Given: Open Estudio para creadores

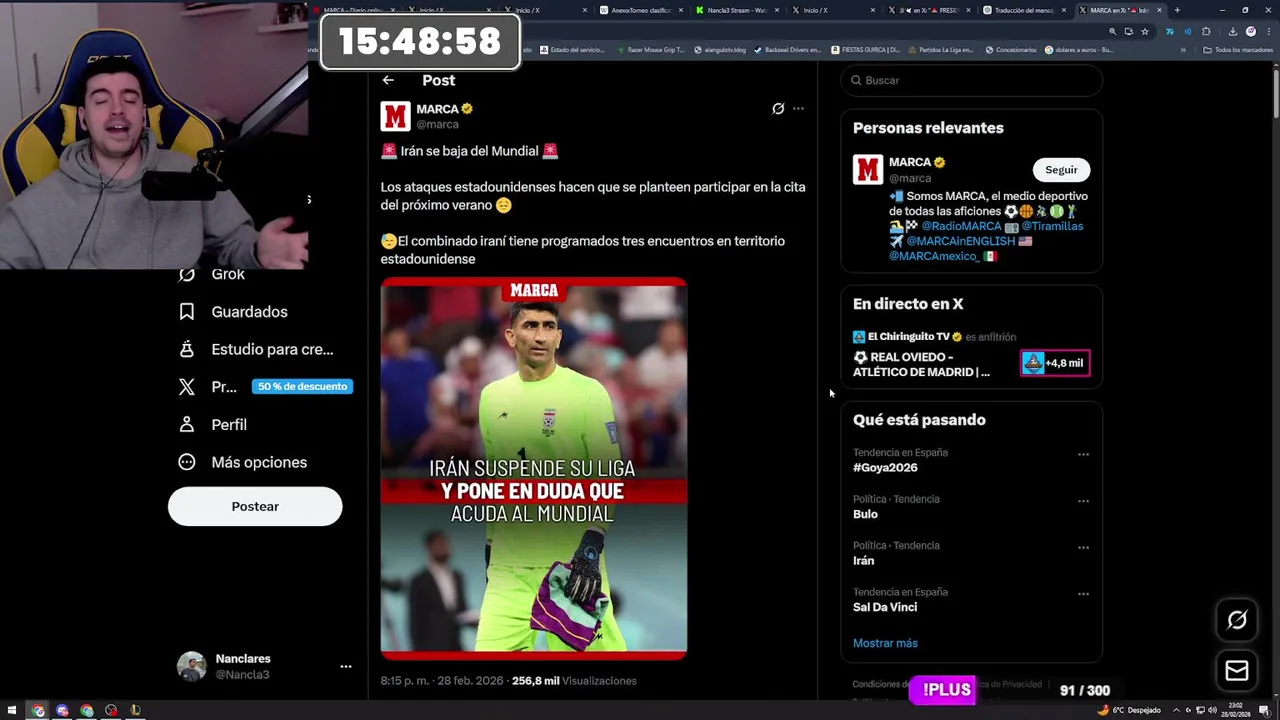Looking at the screenshot, I should point(255,349).
